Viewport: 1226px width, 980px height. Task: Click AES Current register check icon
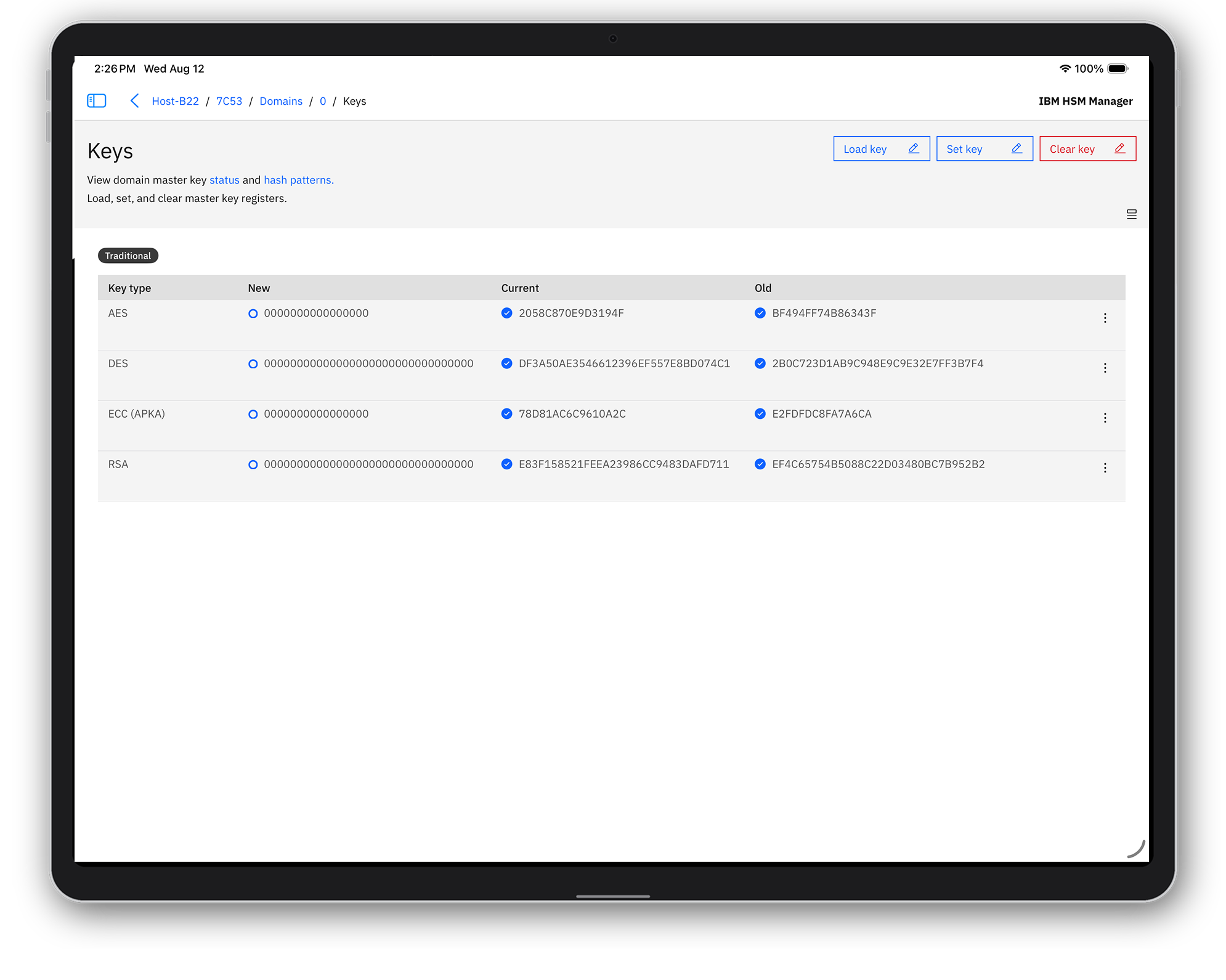pos(506,313)
